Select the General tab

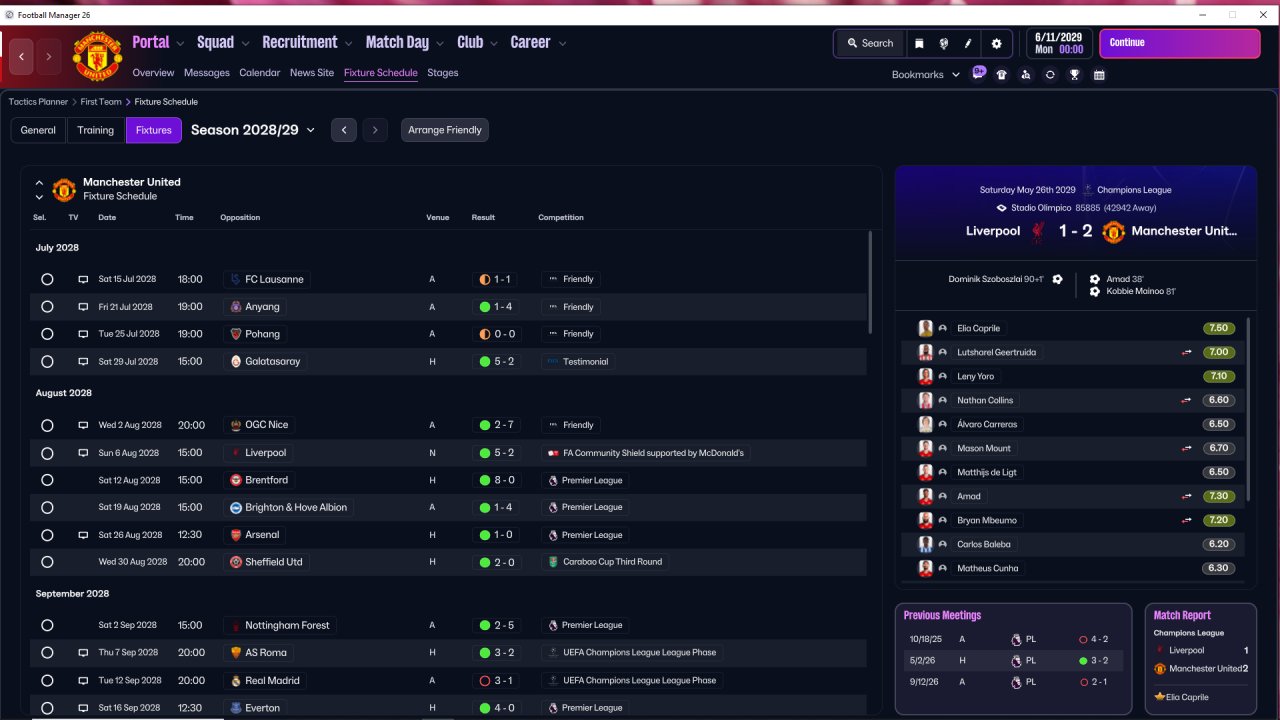pyautogui.click(x=38, y=130)
